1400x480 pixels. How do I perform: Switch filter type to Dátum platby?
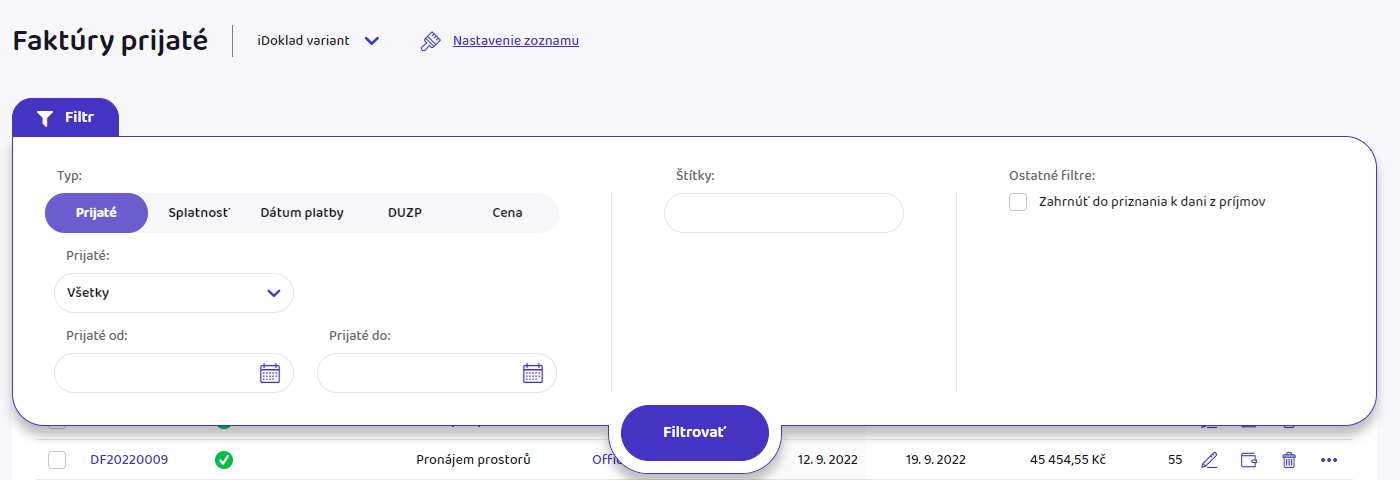click(302, 213)
